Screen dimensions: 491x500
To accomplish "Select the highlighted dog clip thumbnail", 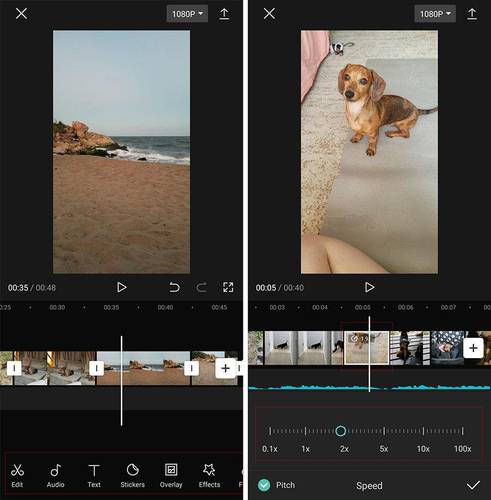I will pyautogui.click(x=366, y=347).
